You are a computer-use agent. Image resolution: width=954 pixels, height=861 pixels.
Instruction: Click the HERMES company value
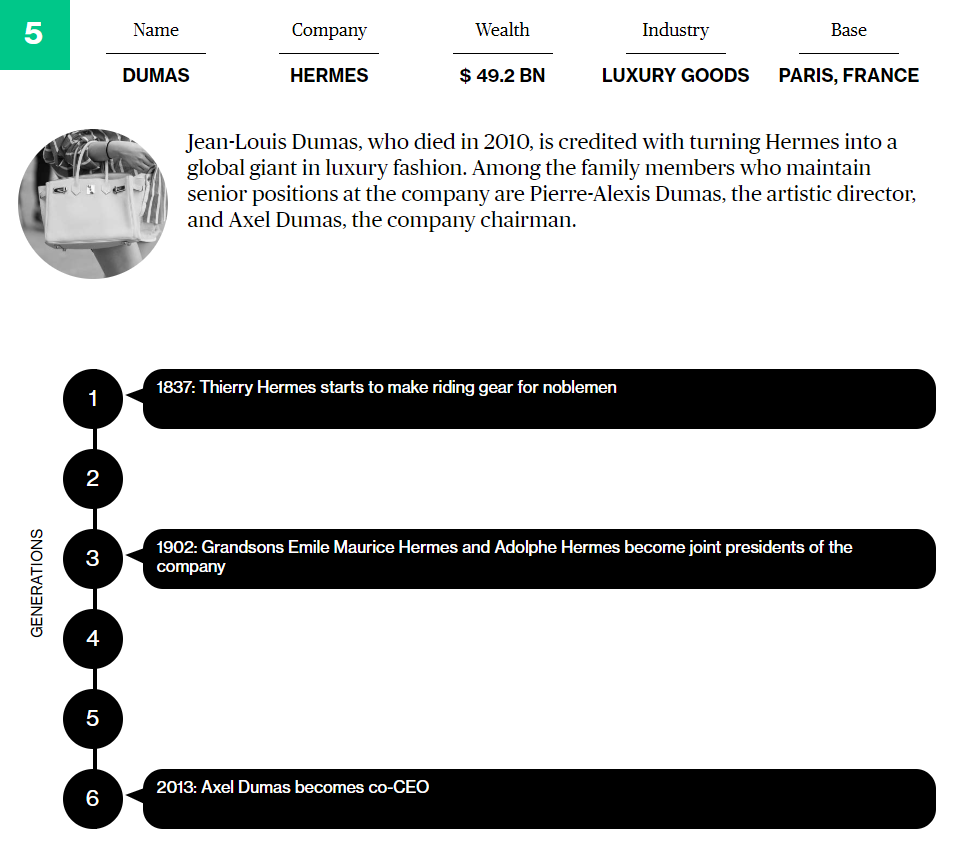329,75
